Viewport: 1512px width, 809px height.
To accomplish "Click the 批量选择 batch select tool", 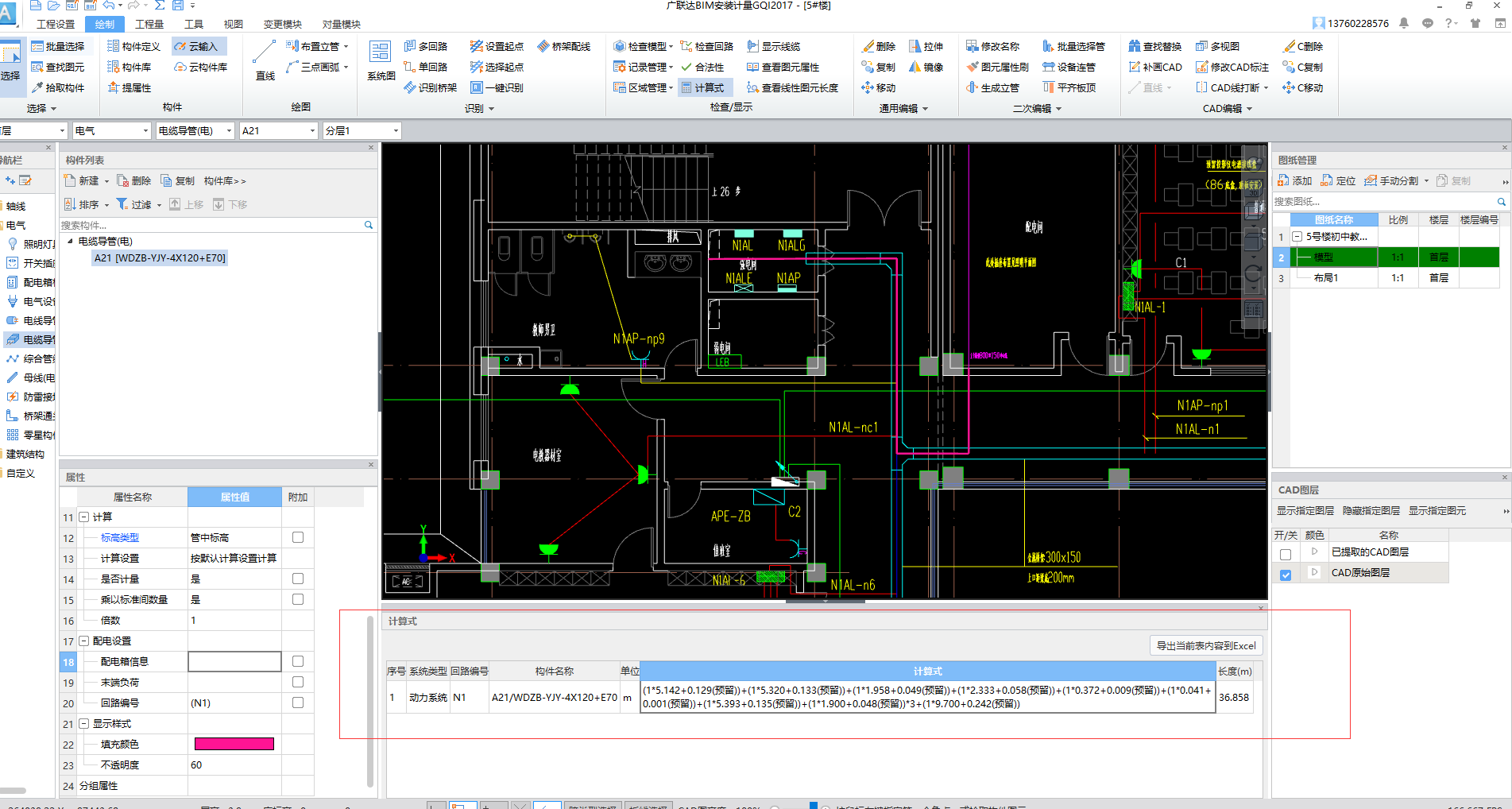I will pos(57,46).
